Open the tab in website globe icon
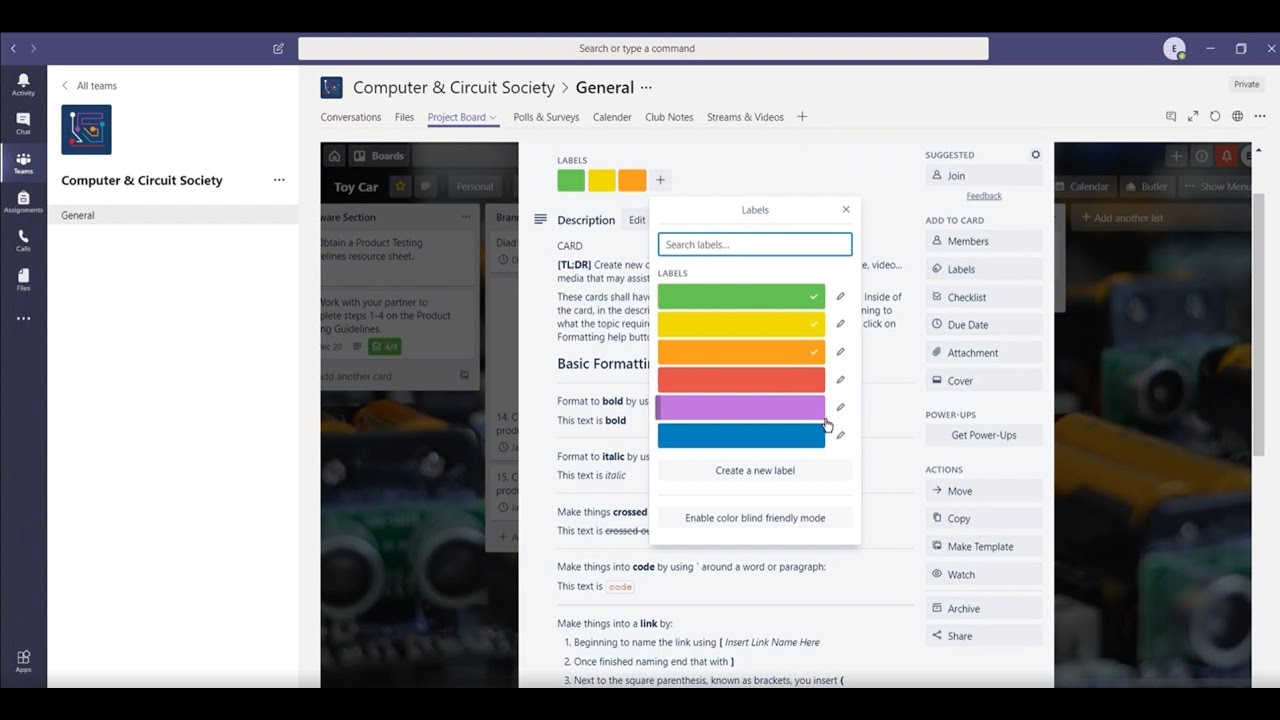 tap(1237, 117)
